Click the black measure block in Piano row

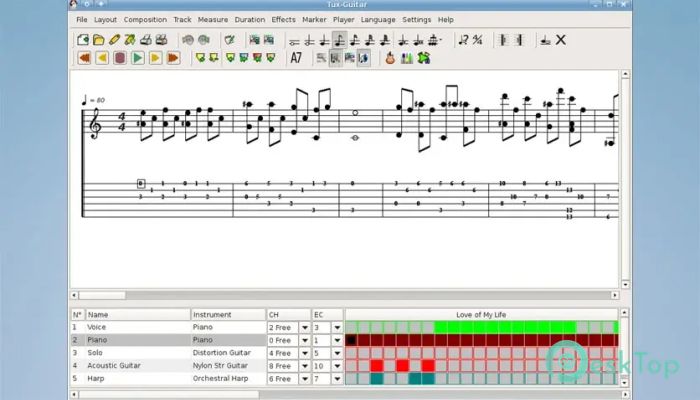[x=351, y=340]
